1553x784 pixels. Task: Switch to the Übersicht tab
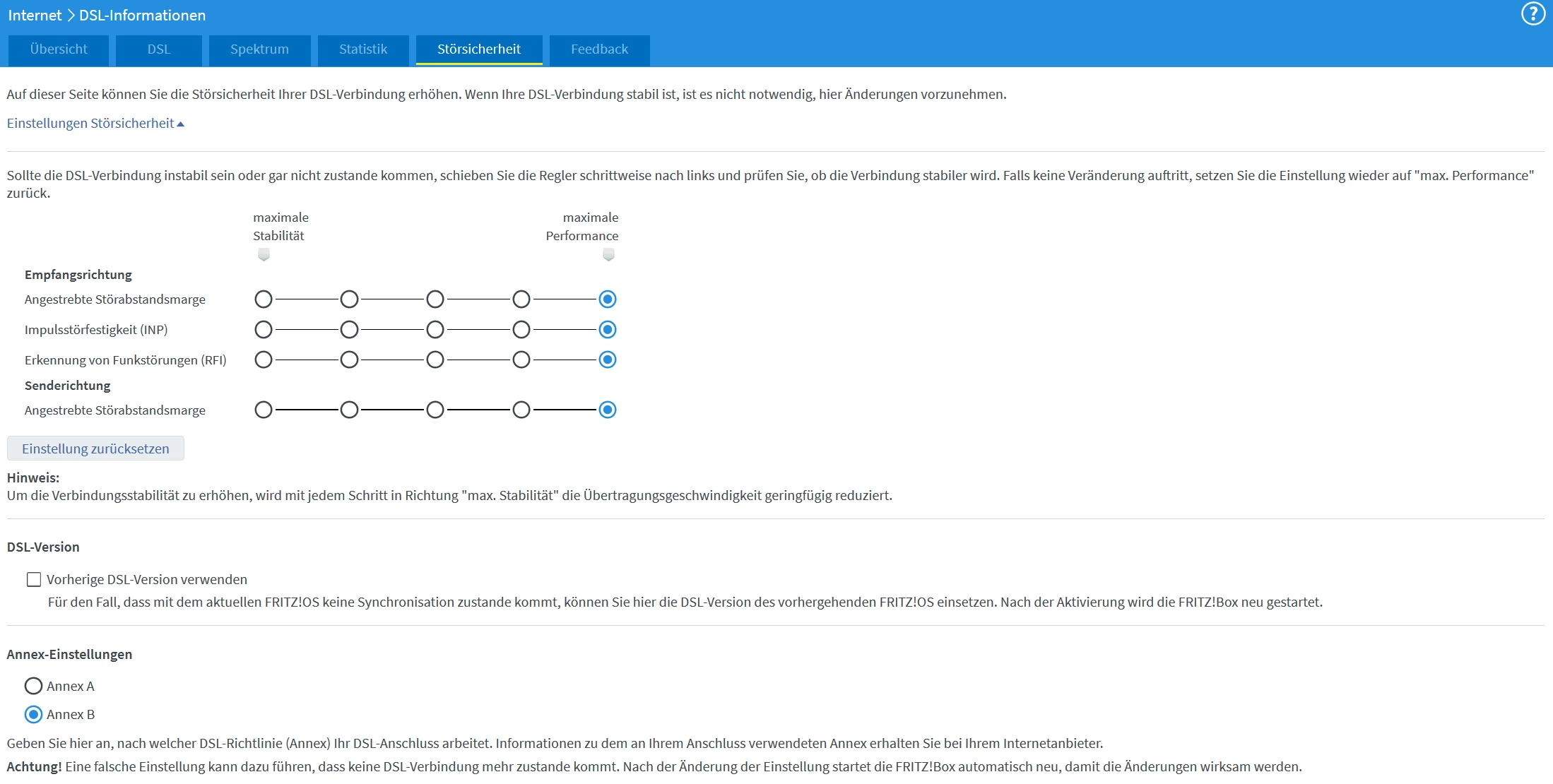pyautogui.click(x=59, y=49)
